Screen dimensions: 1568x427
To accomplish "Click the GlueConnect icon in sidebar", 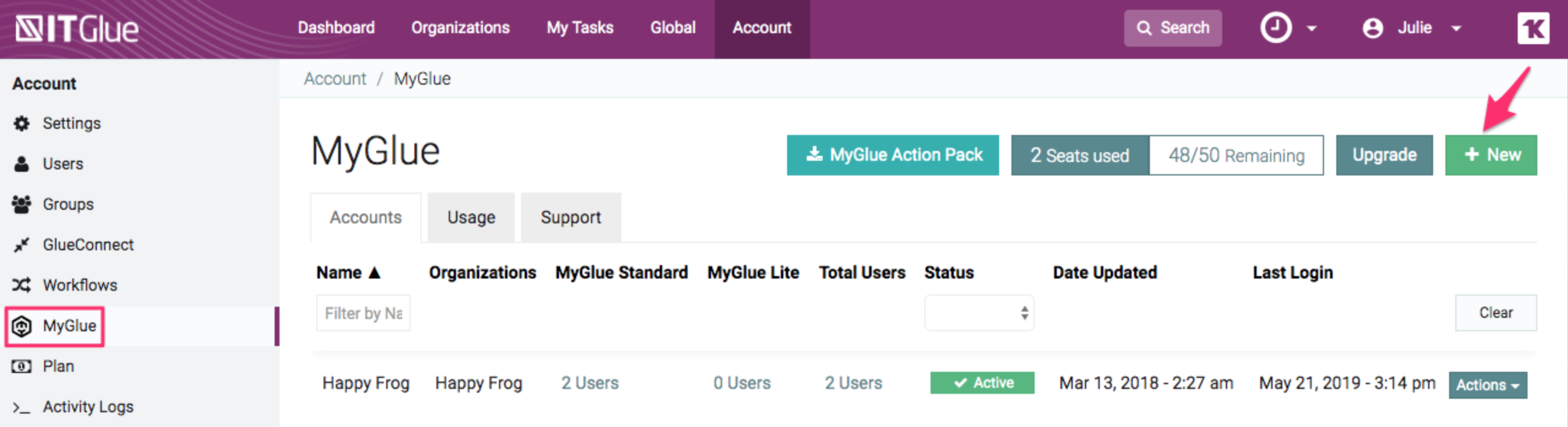I will coord(21,245).
